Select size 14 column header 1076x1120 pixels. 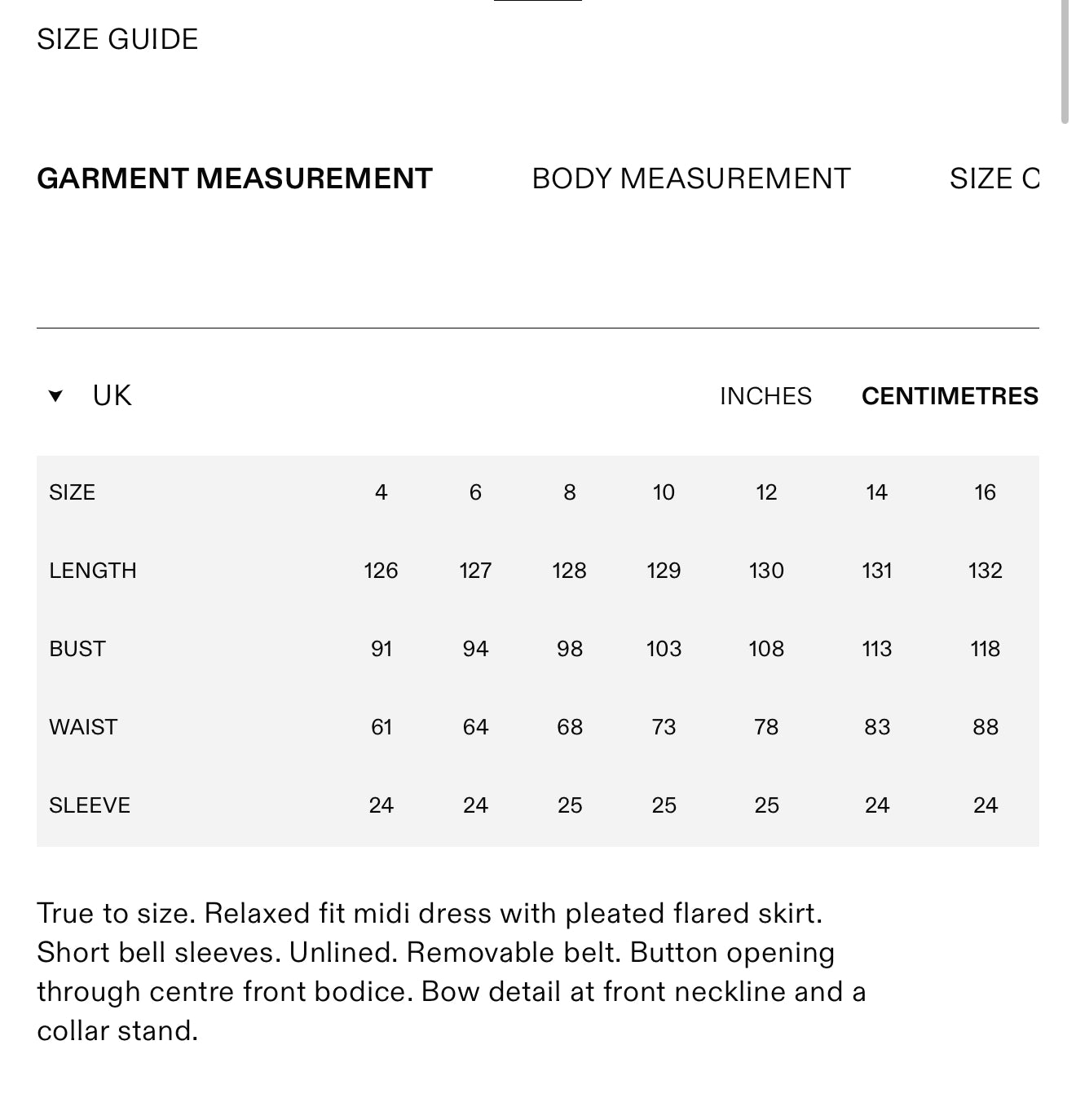[x=876, y=492]
